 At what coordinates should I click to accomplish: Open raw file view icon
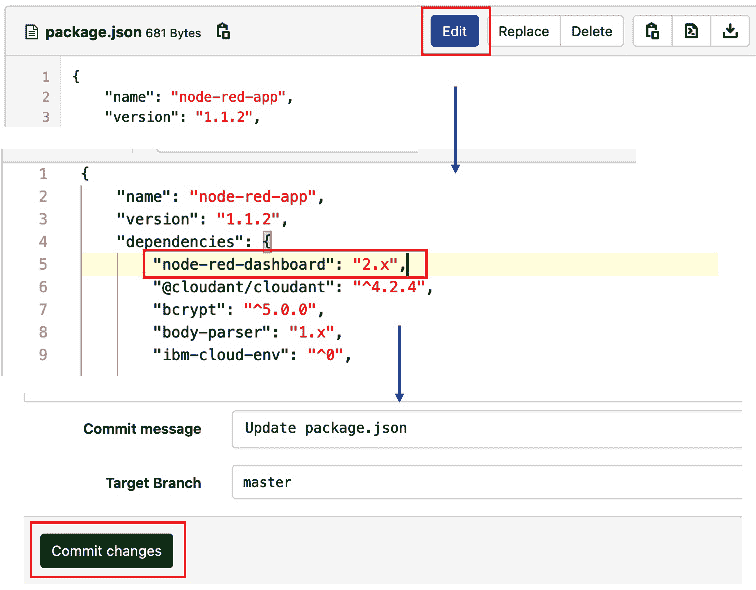point(691,31)
